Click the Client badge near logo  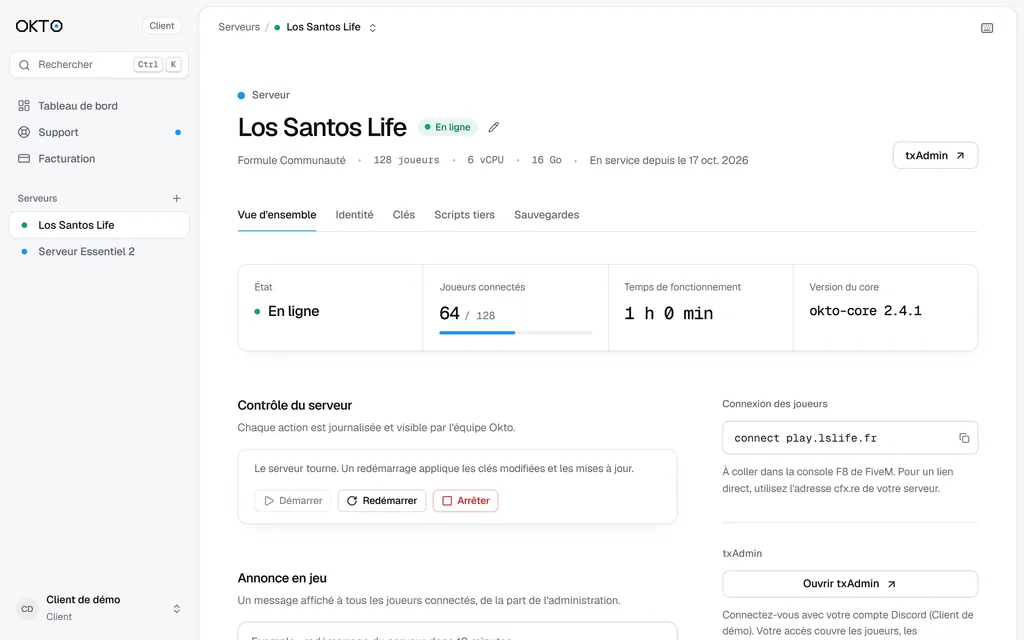[x=161, y=25]
